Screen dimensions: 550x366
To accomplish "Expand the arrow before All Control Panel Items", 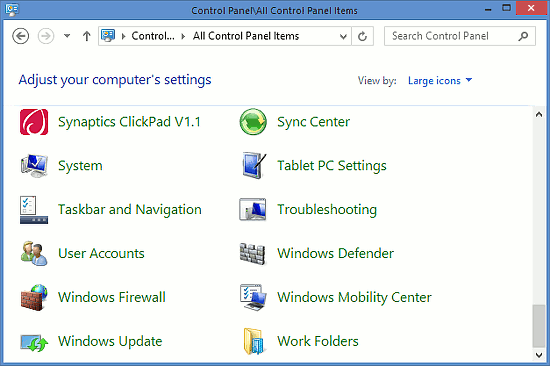I will [x=183, y=36].
